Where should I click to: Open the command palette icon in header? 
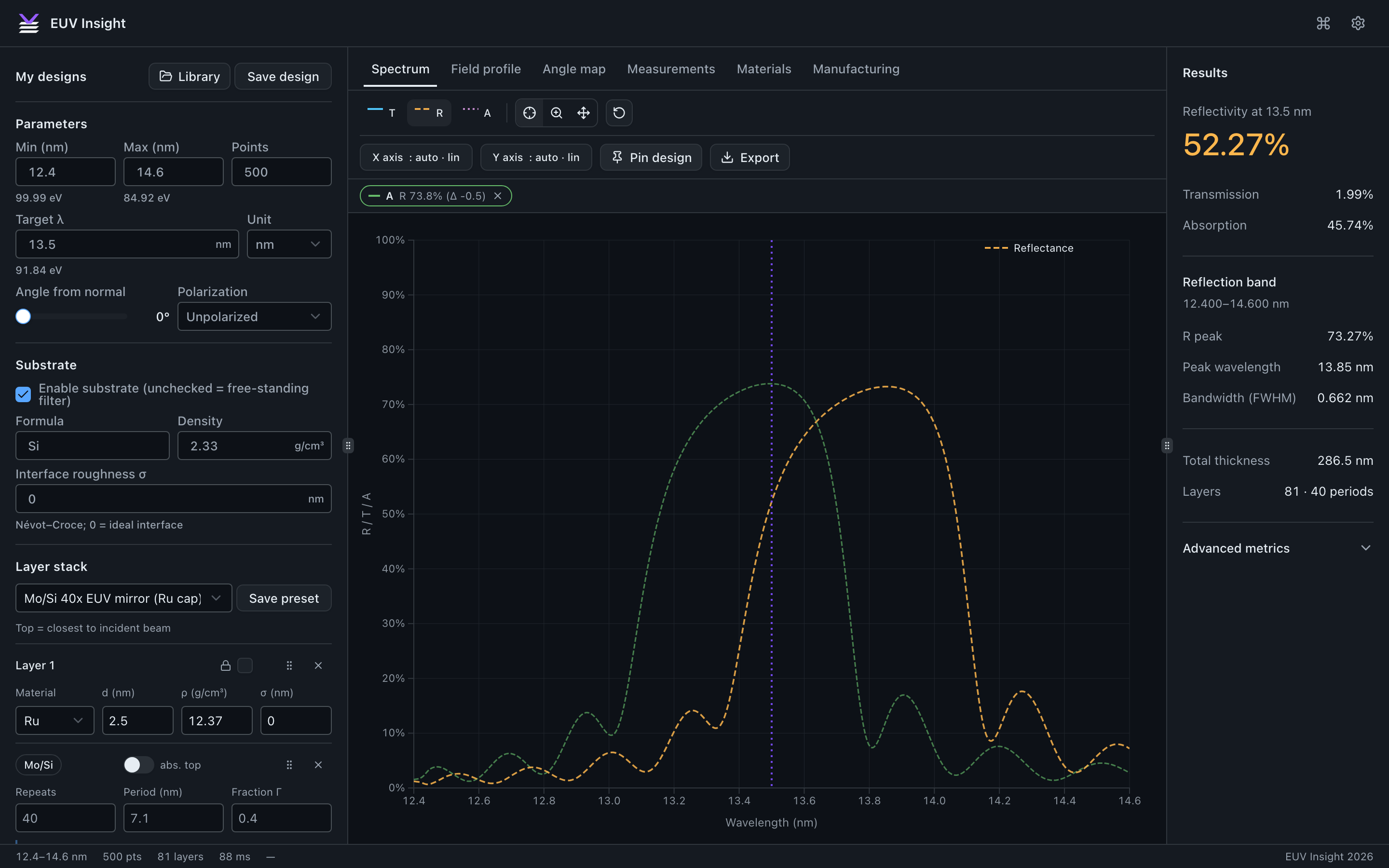point(1323,23)
